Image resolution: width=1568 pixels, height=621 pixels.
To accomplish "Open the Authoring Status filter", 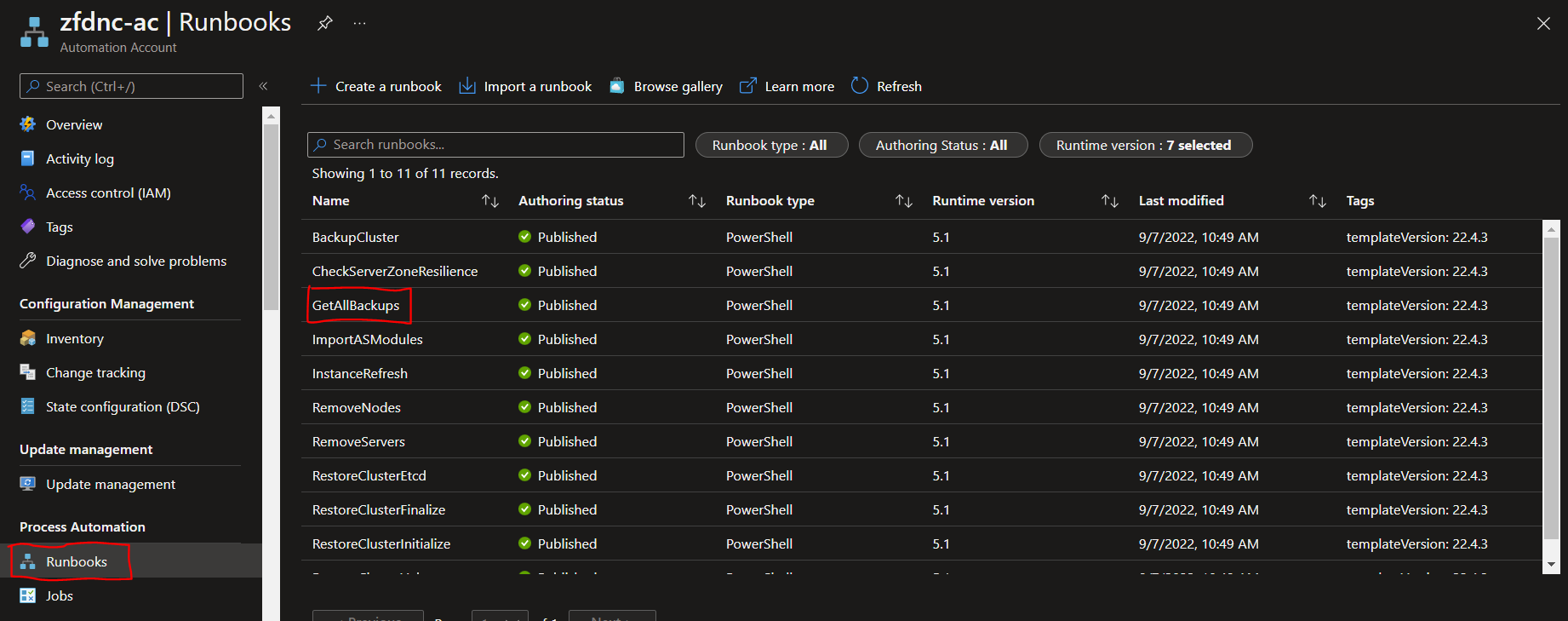I will (x=943, y=145).
